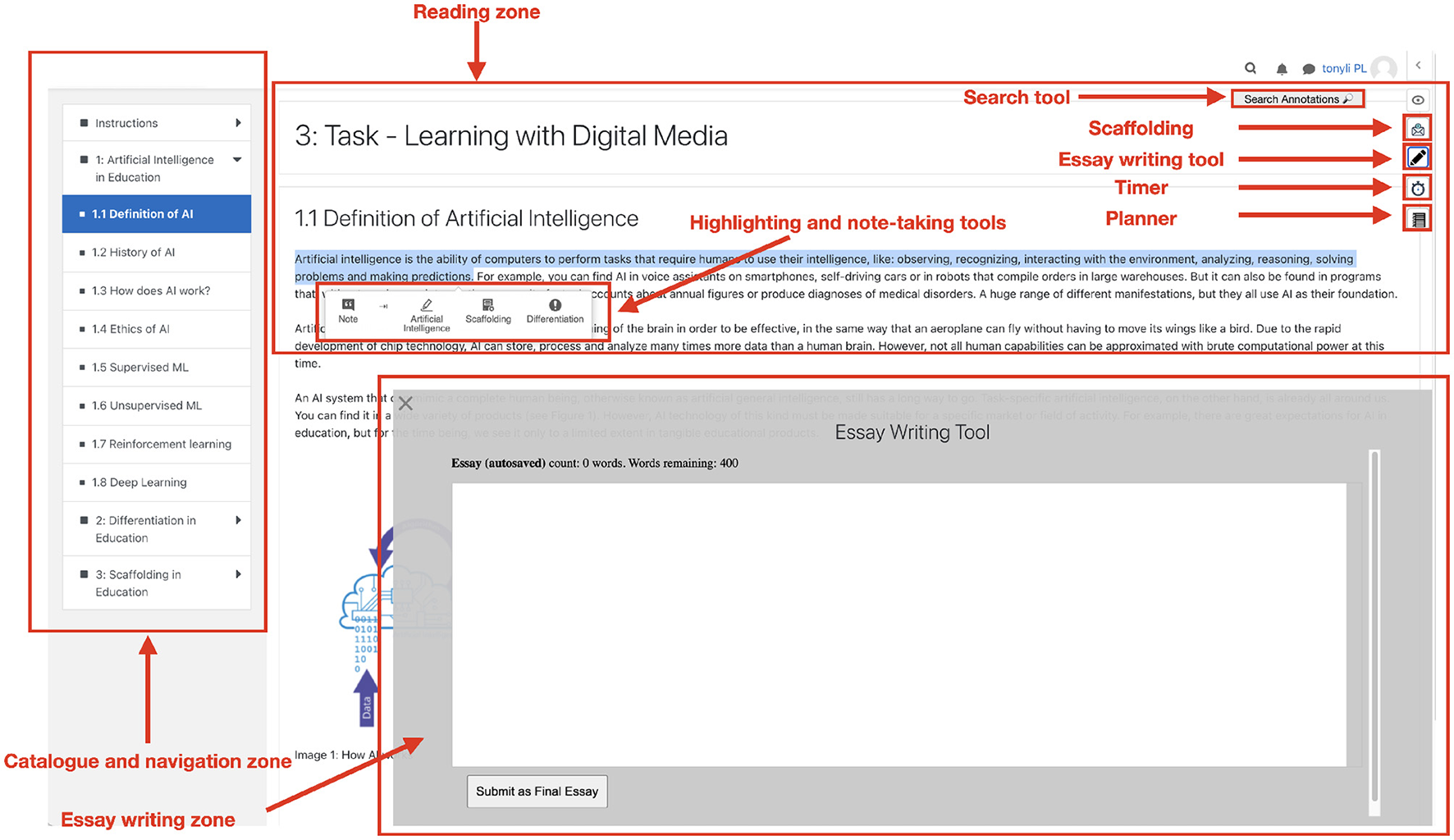Open the Timer stopwatch icon
The width and height of the screenshot is (1454, 840).
coord(1417,189)
